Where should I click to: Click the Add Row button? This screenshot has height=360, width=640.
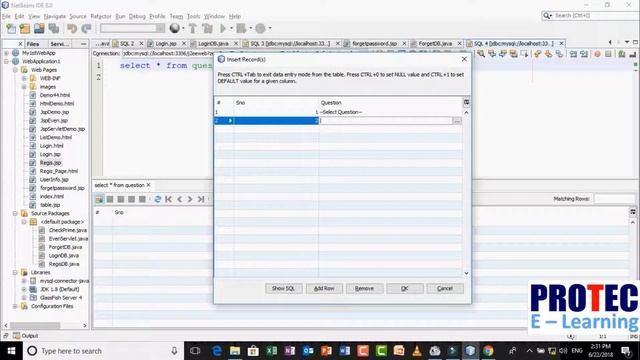(324, 289)
